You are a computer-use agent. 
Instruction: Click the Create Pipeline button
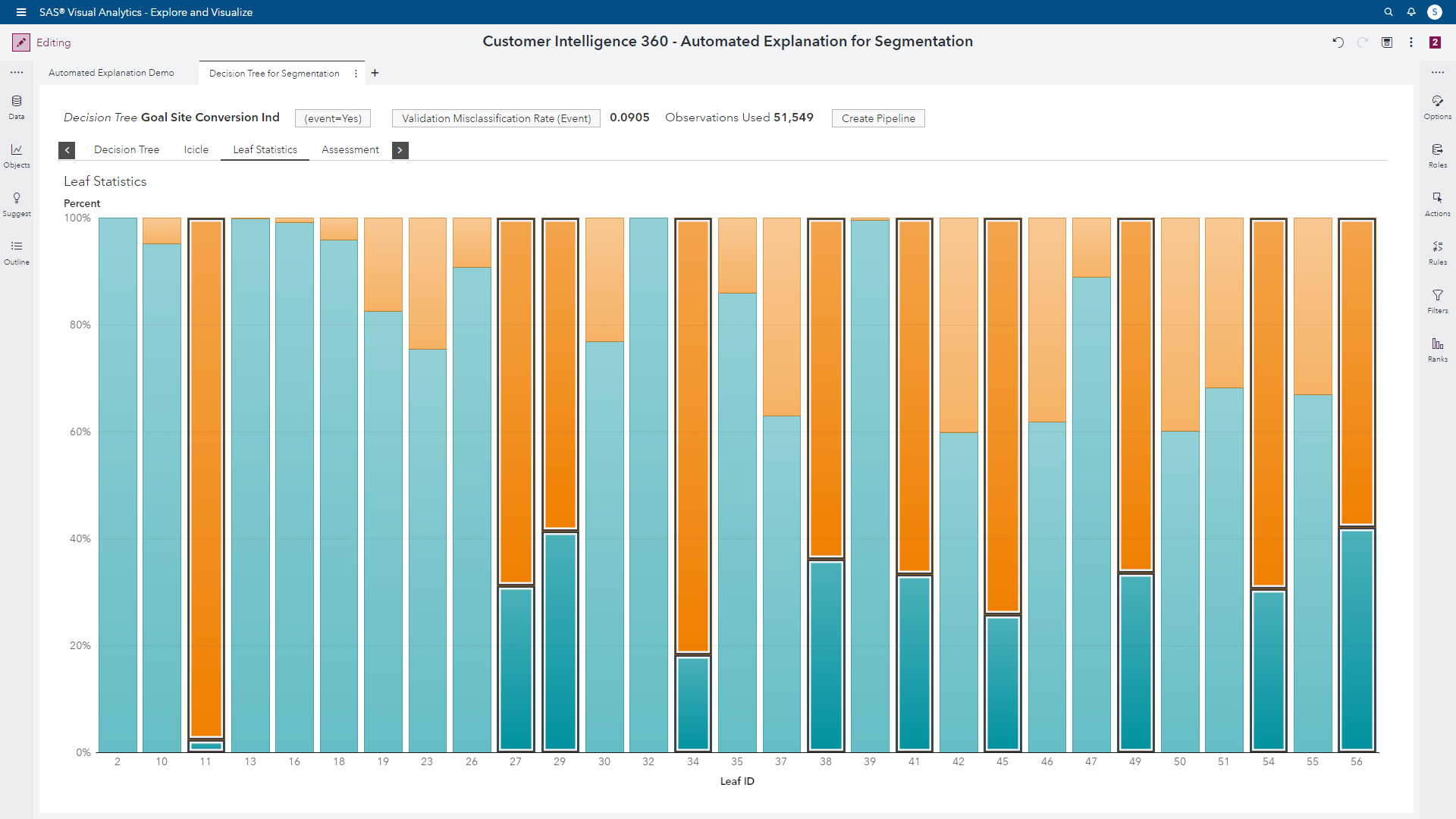tap(878, 118)
